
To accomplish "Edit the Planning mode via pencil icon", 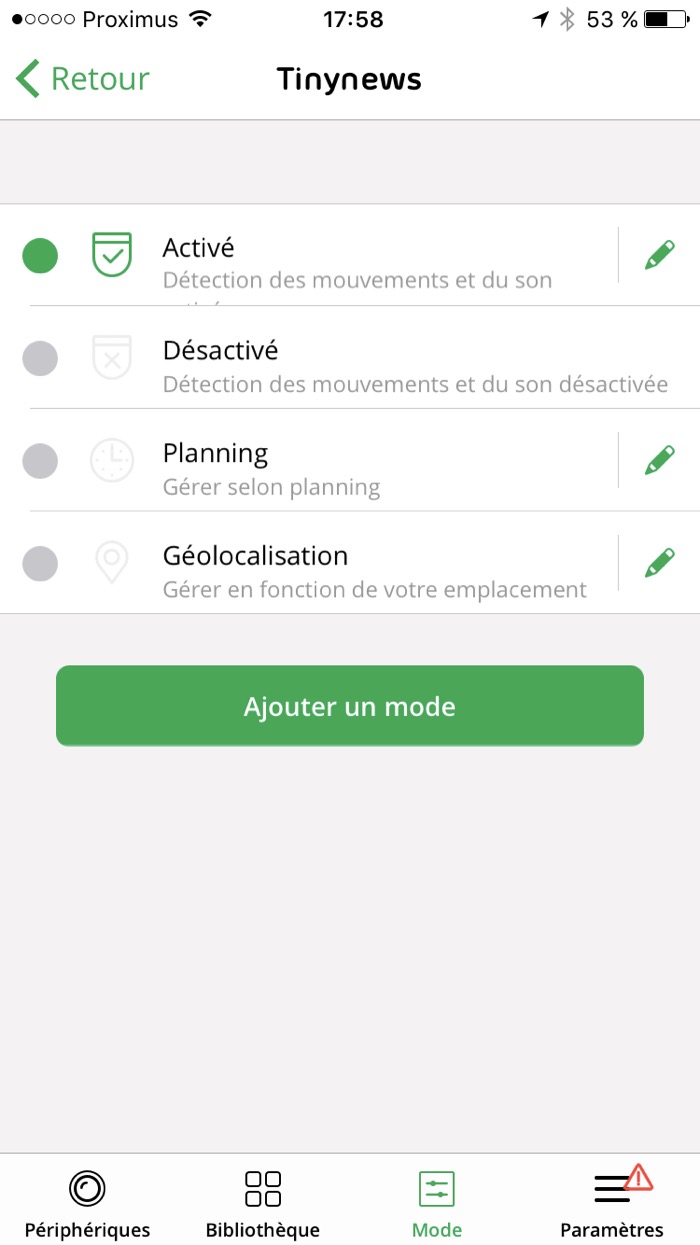I will click(x=659, y=460).
